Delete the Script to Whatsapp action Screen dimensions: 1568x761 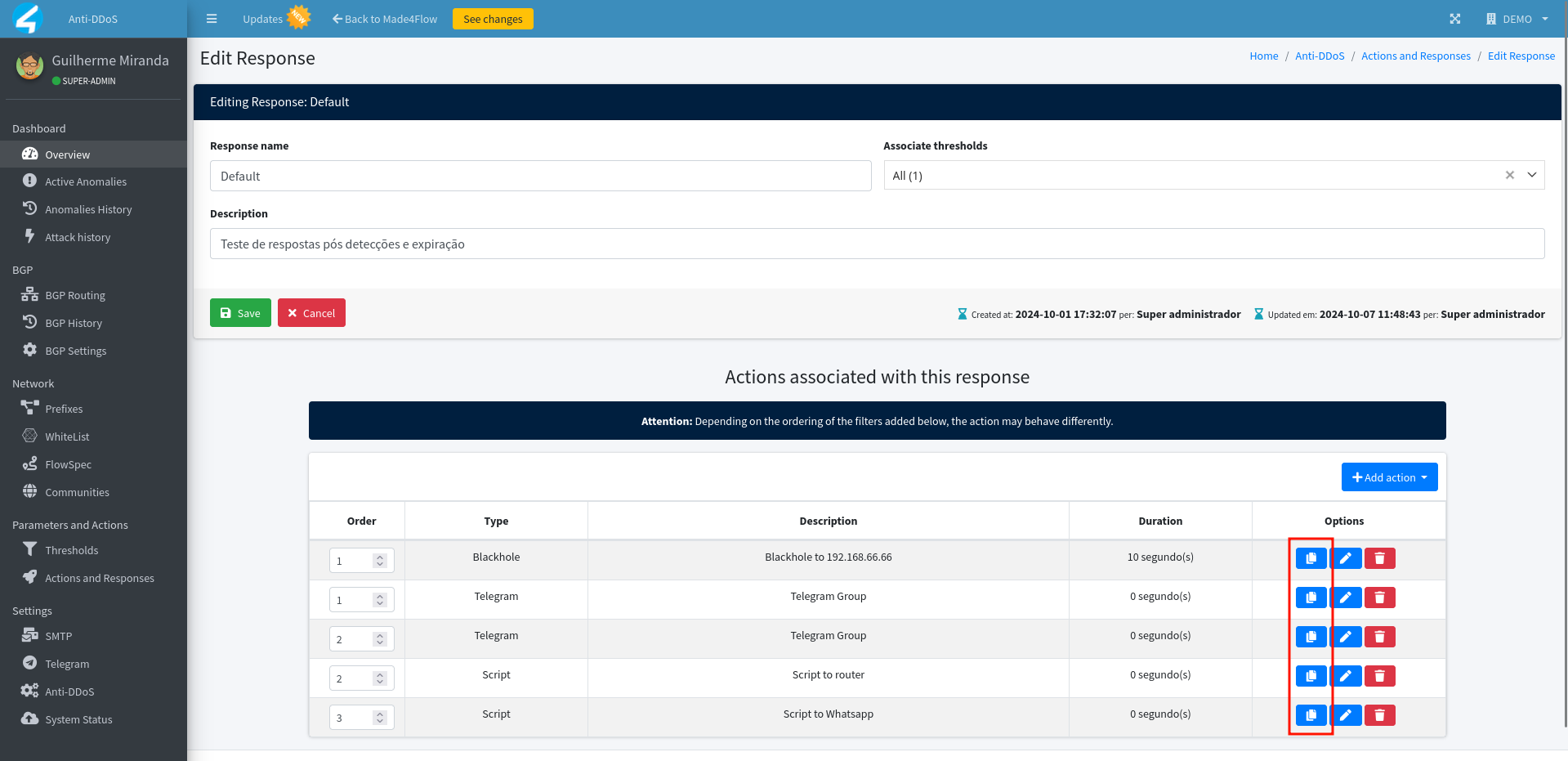point(1380,715)
